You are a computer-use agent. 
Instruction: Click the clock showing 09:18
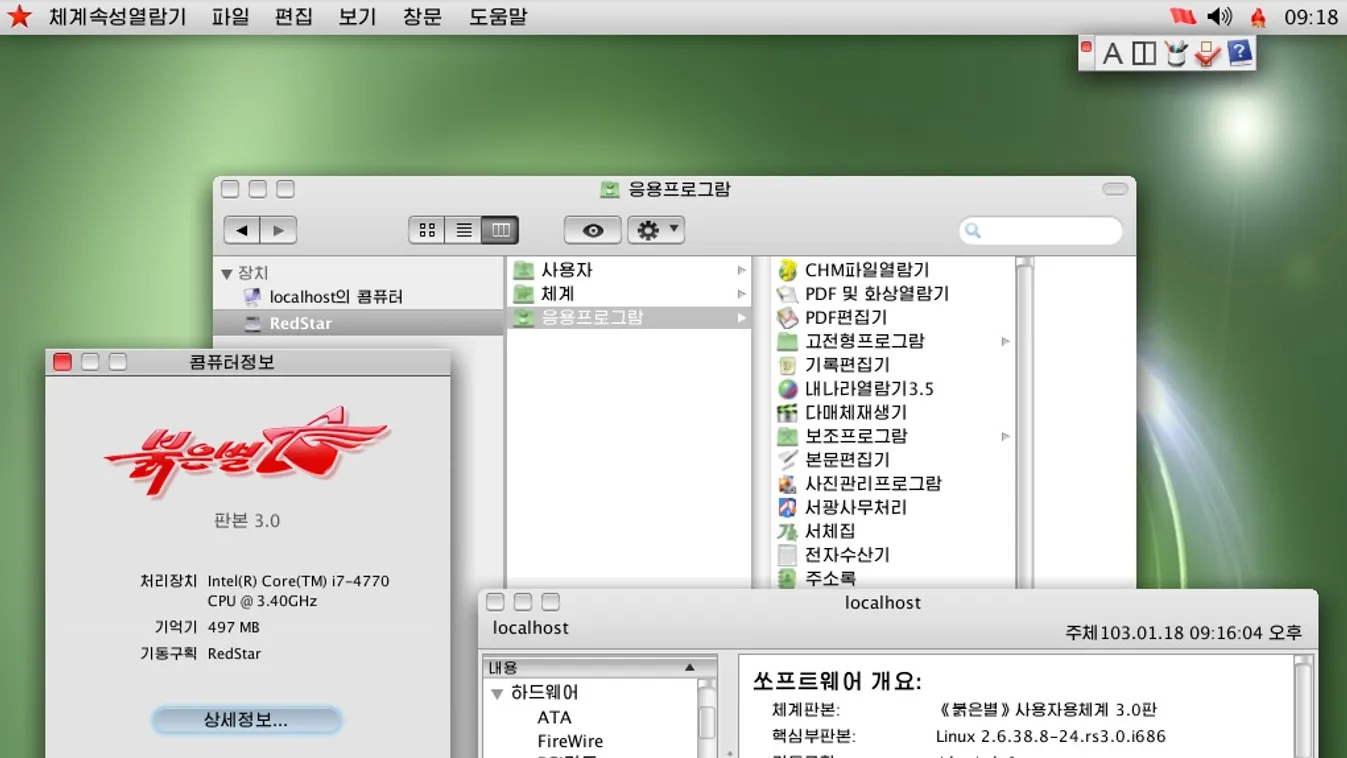tap(1311, 17)
